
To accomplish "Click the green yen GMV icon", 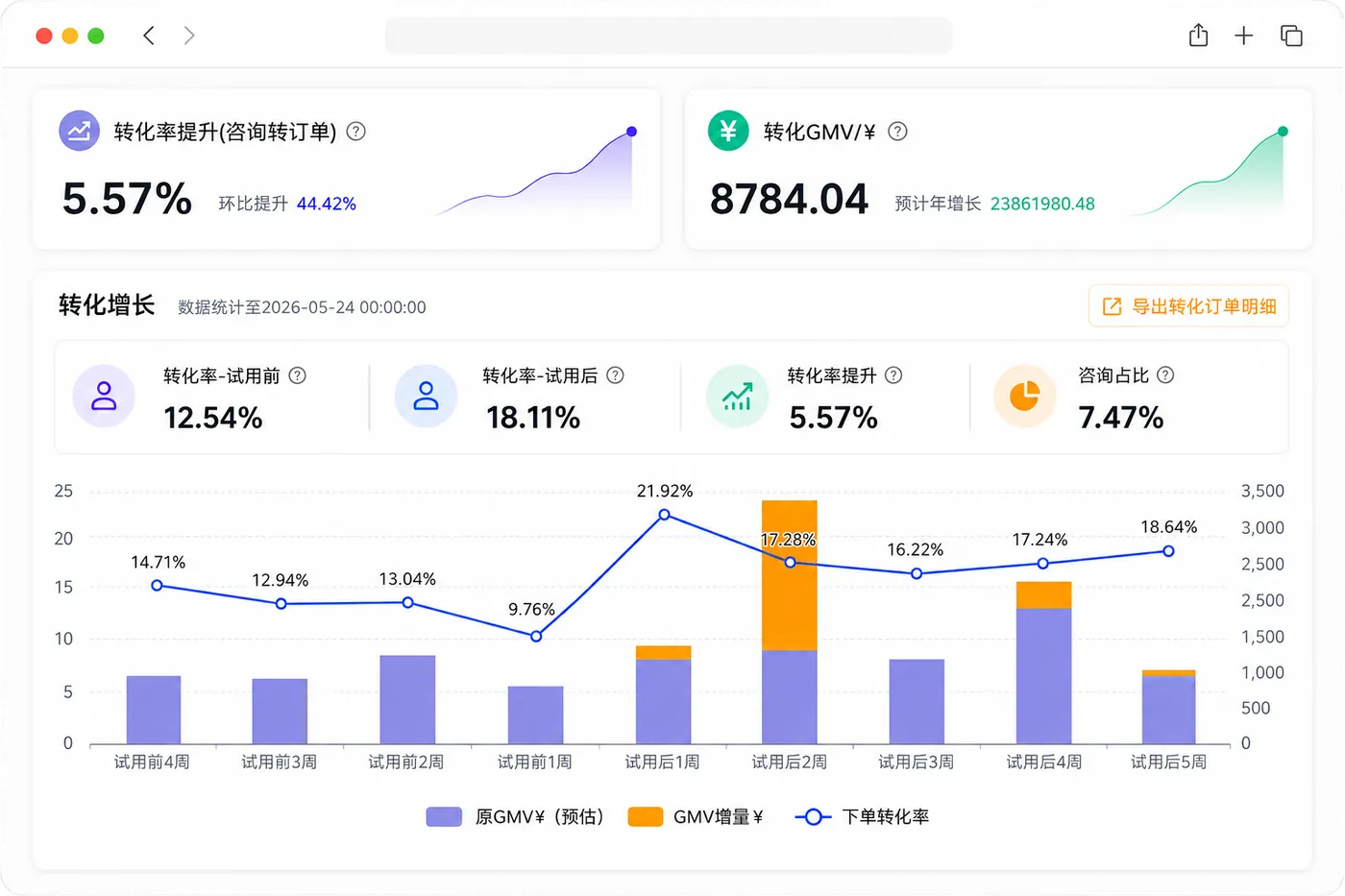I will click(x=728, y=131).
